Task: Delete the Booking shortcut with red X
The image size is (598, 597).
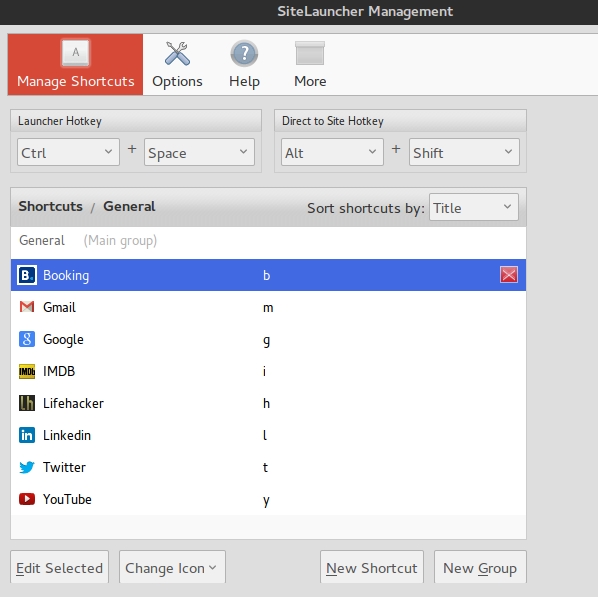Action: click(x=509, y=275)
